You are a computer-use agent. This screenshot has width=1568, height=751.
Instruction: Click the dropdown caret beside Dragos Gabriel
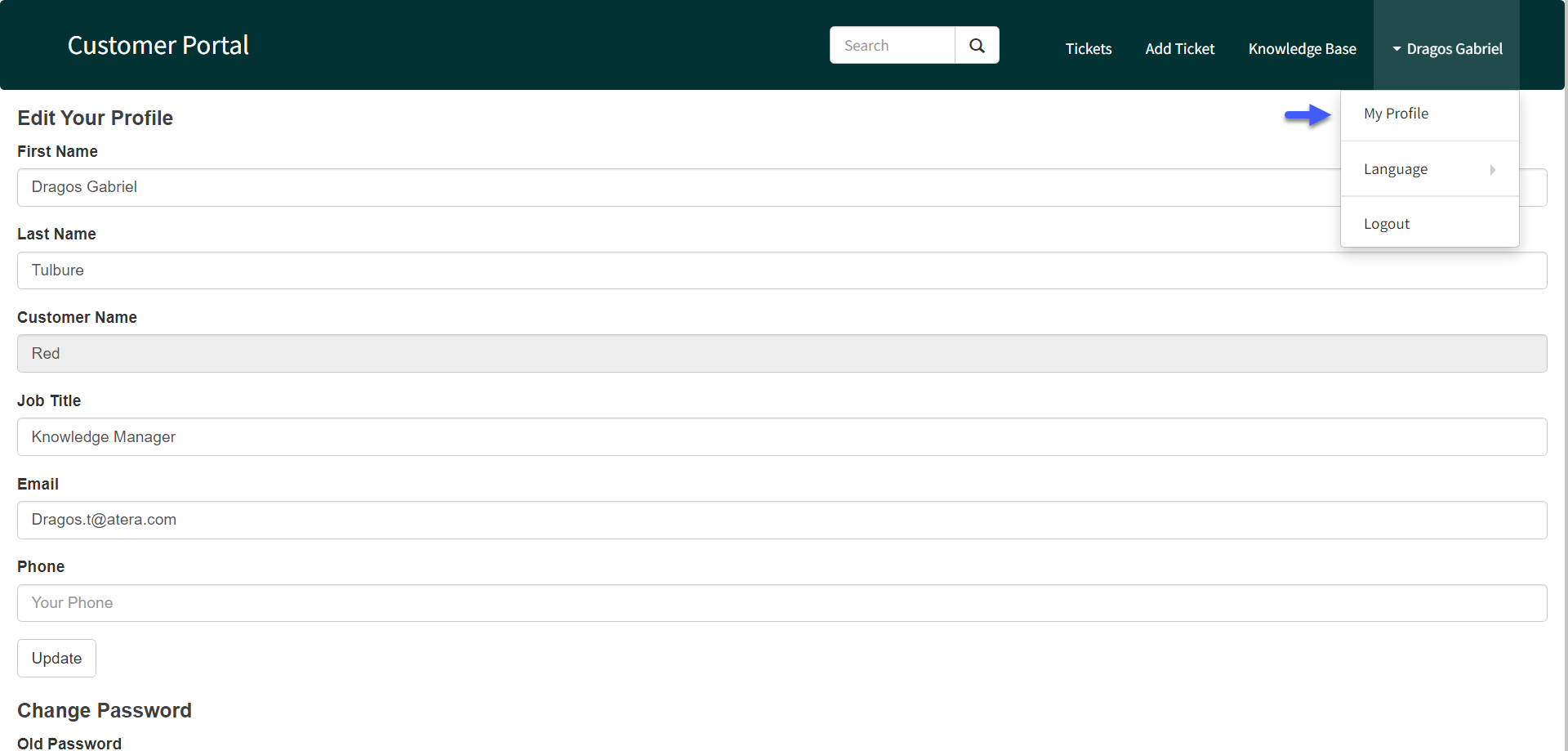[1397, 49]
